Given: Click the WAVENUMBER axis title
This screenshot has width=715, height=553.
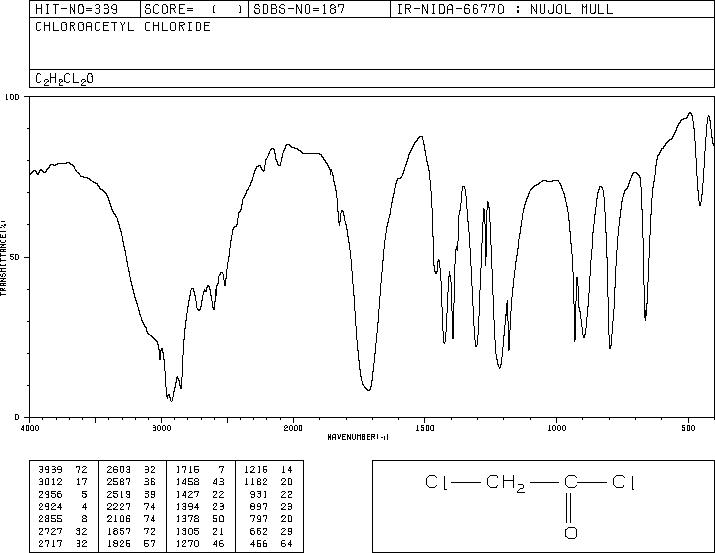Looking at the screenshot, I should tap(358, 437).
